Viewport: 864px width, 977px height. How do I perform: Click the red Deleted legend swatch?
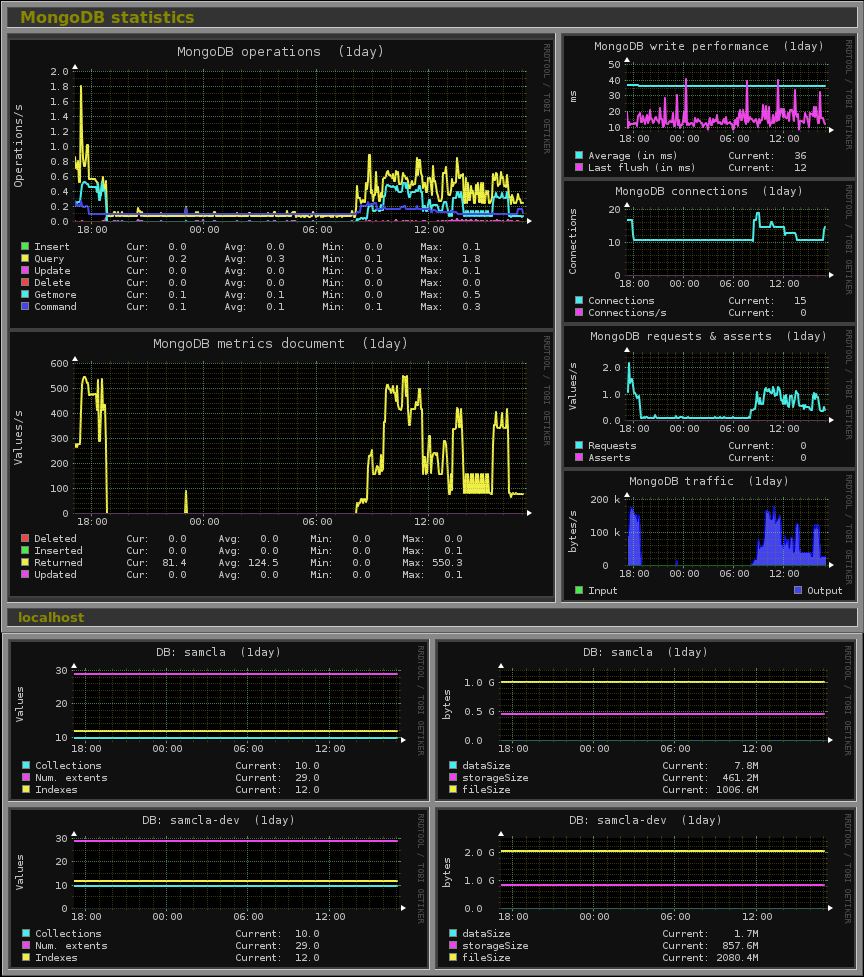[26, 538]
